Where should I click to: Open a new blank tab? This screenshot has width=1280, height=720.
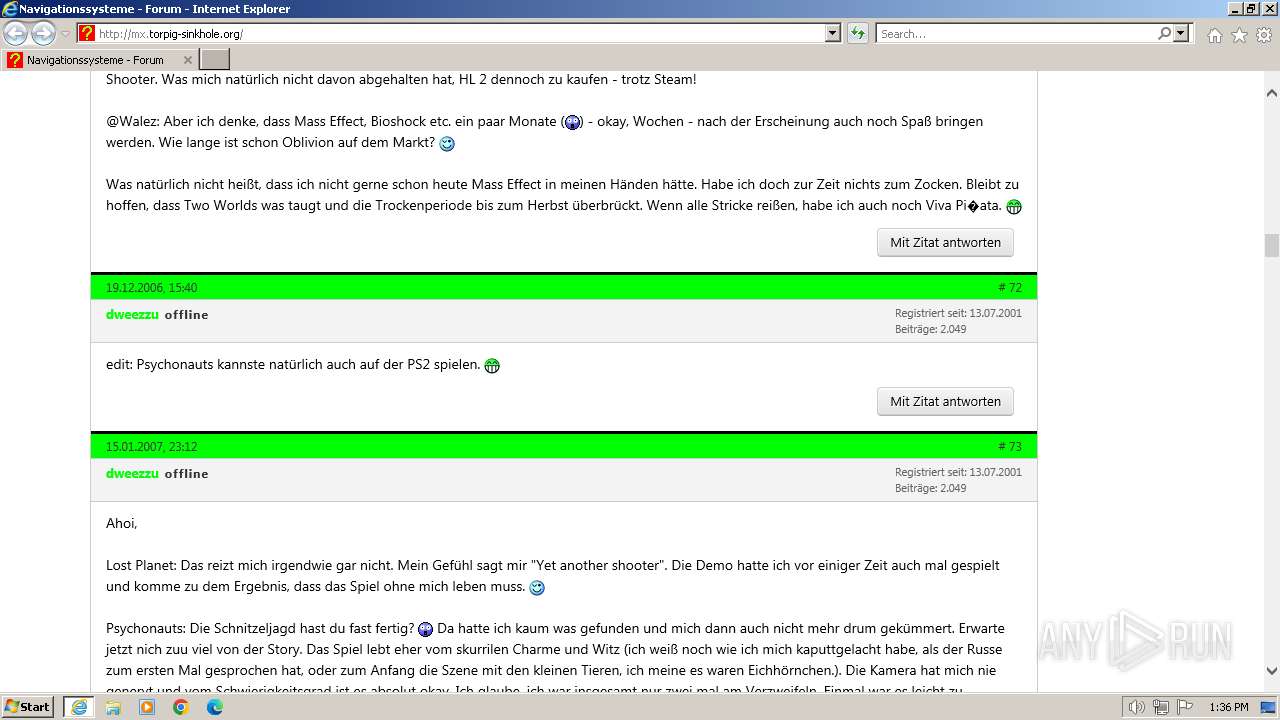click(215, 60)
